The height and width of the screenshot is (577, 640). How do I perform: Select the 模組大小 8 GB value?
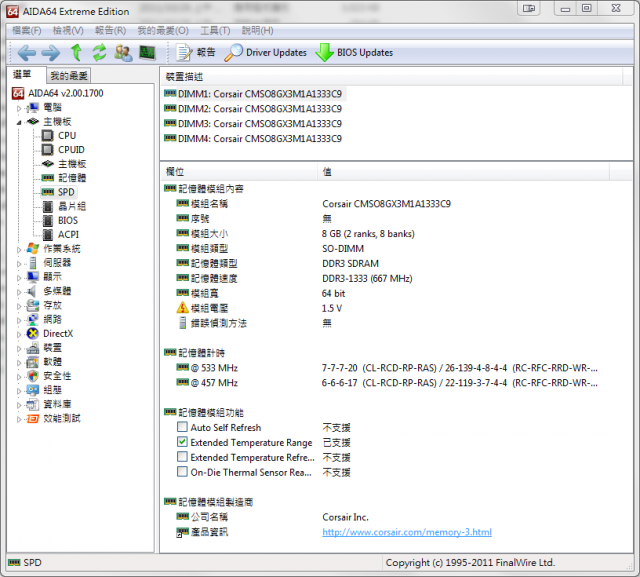point(368,234)
